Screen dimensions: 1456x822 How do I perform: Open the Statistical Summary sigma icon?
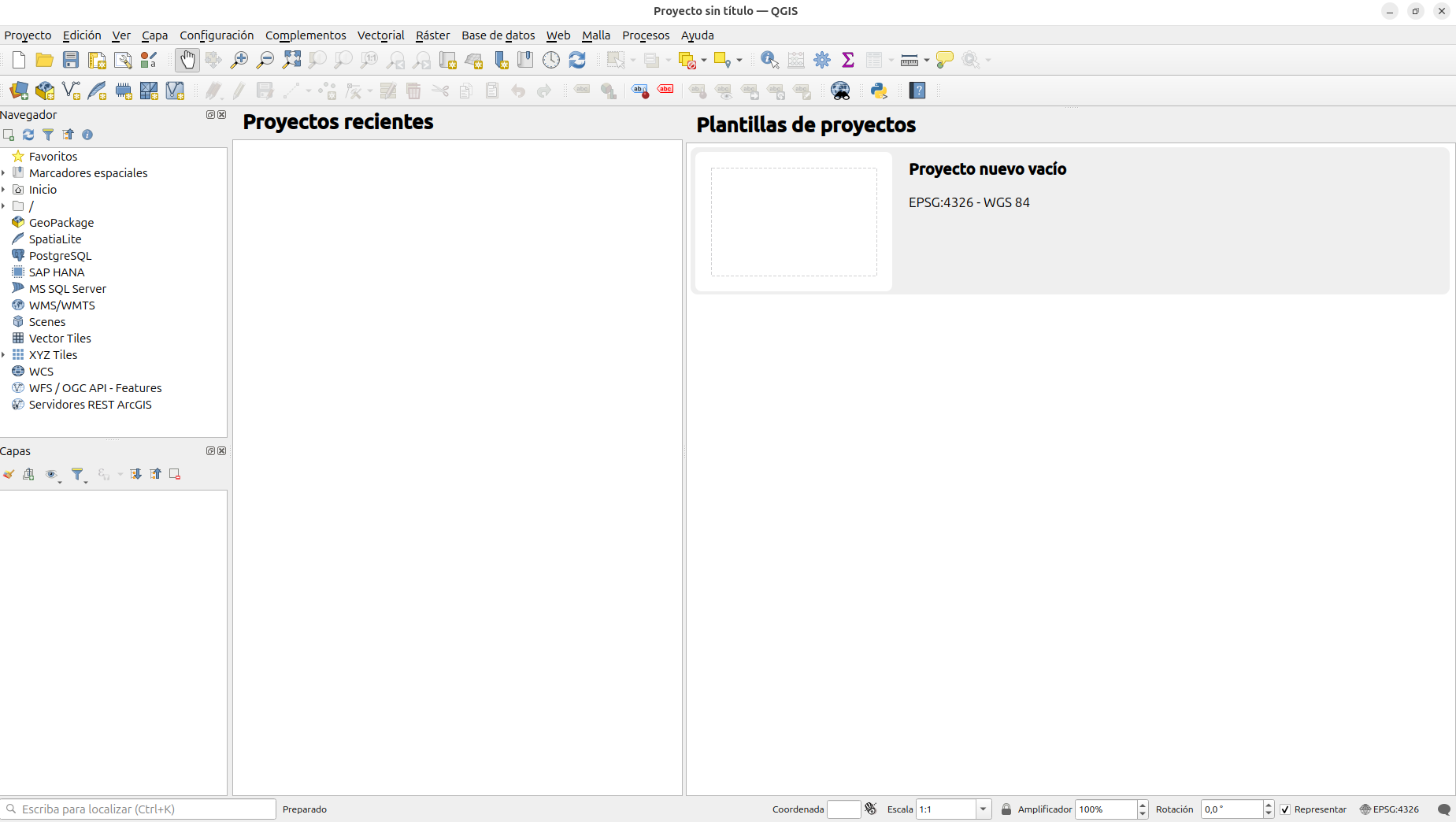point(848,60)
